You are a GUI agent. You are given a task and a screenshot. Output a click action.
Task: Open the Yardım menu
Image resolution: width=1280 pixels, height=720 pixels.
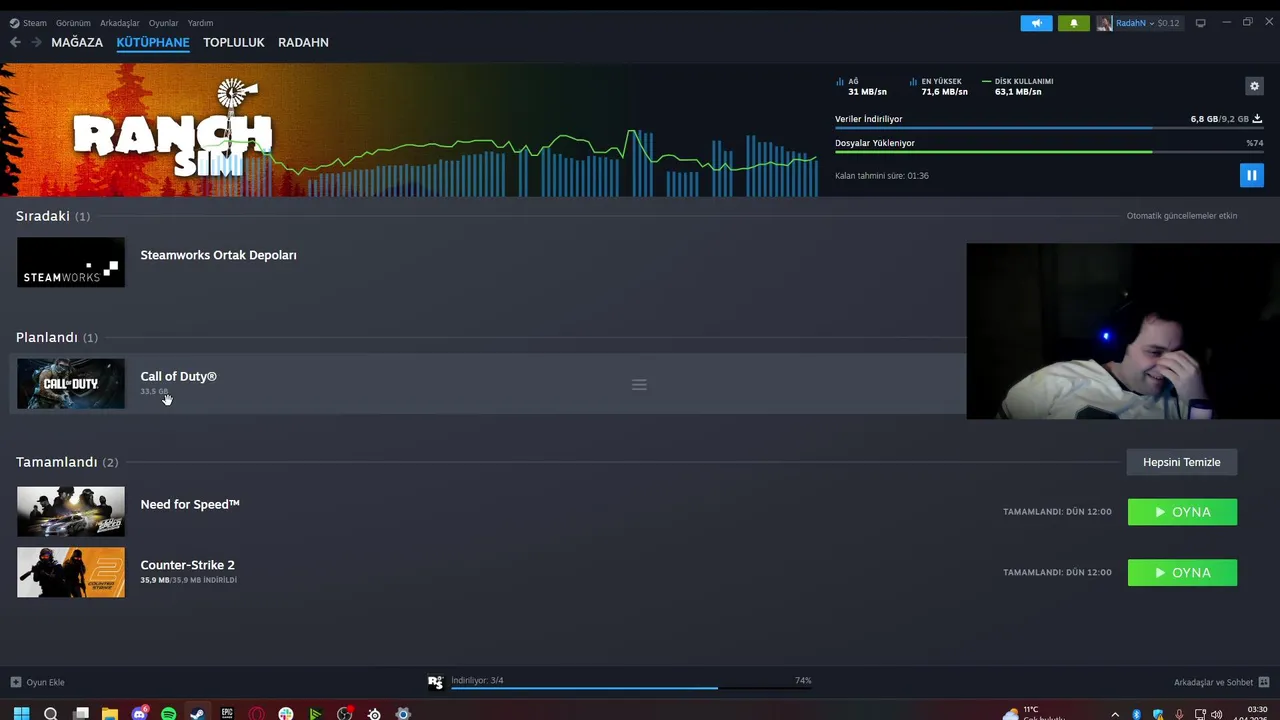click(x=200, y=23)
